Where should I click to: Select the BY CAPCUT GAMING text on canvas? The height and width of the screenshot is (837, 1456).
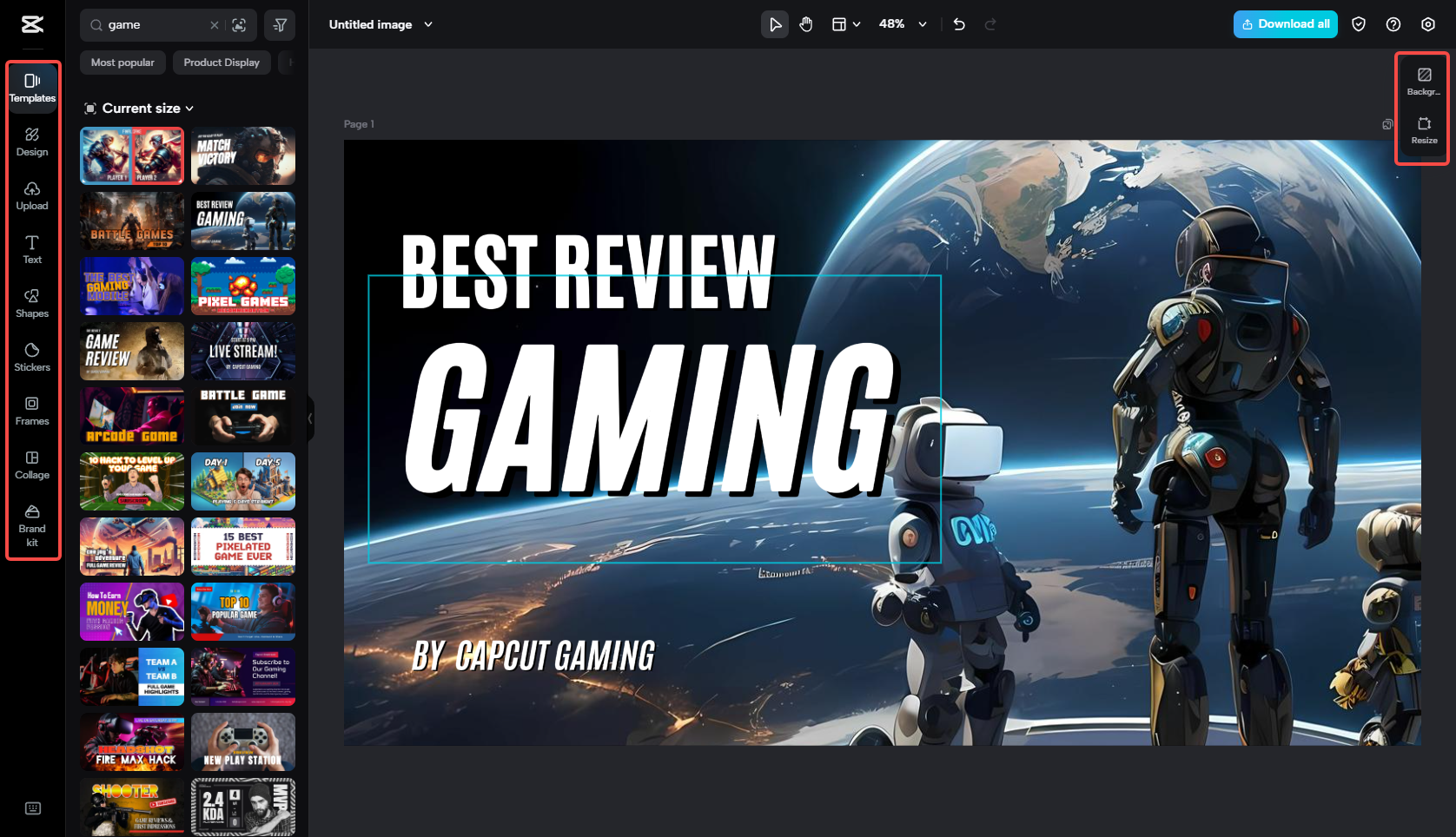[x=533, y=656]
